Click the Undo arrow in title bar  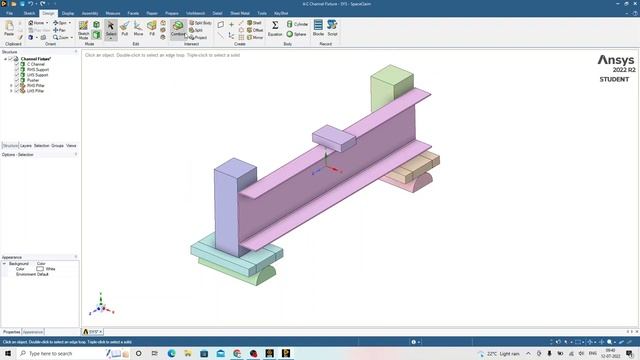click(30, 4)
